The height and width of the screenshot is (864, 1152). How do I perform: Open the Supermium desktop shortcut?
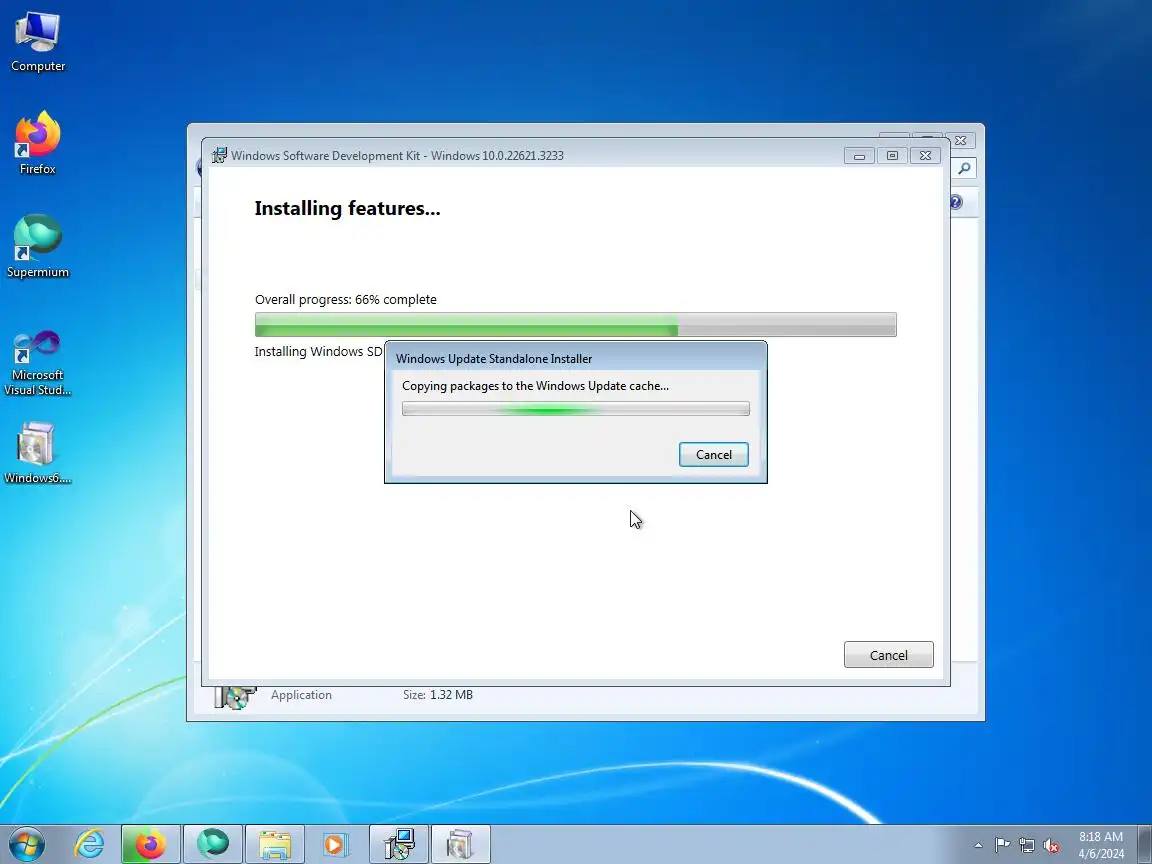tap(37, 247)
